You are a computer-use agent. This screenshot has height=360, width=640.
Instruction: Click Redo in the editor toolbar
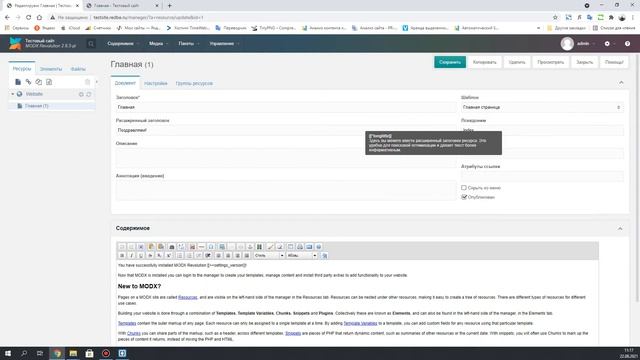click(x=131, y=247)
